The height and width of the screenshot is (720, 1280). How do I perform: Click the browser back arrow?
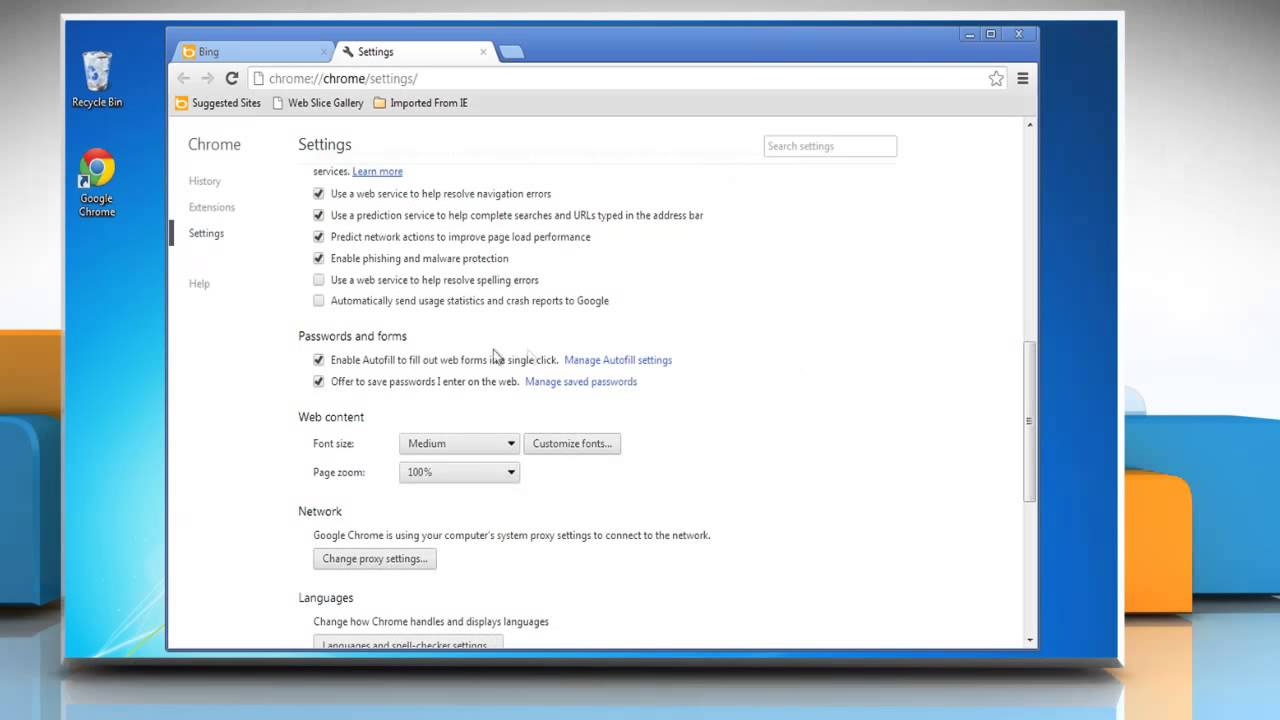coord(184,78)
